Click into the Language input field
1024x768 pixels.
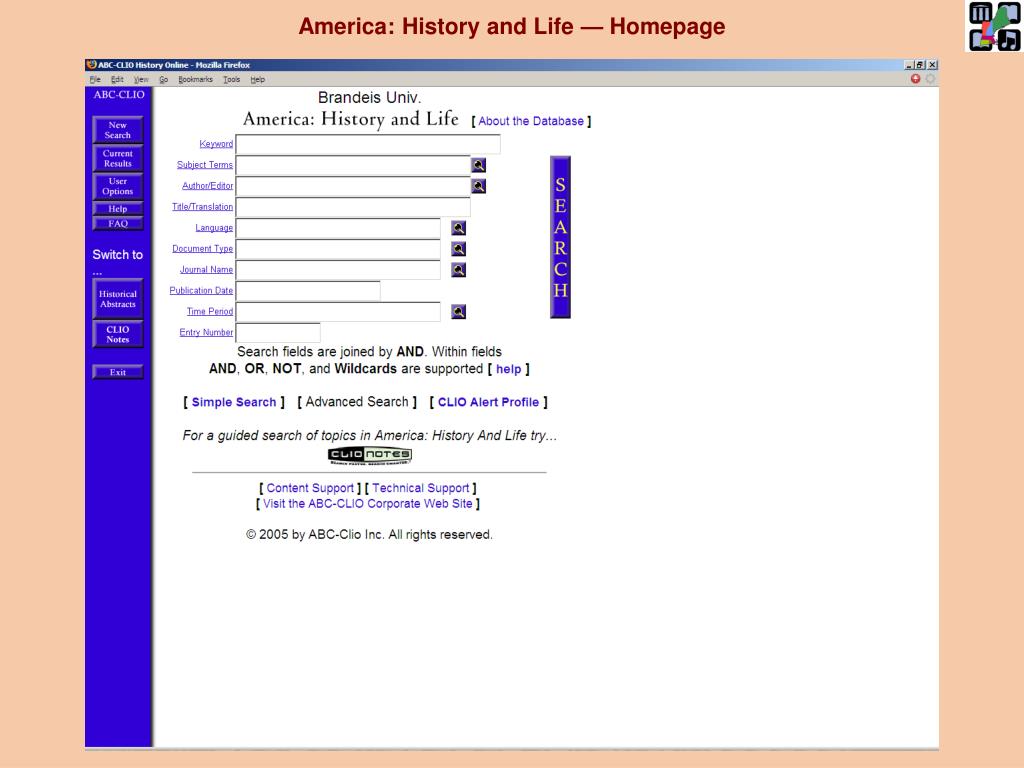[338, 228]
